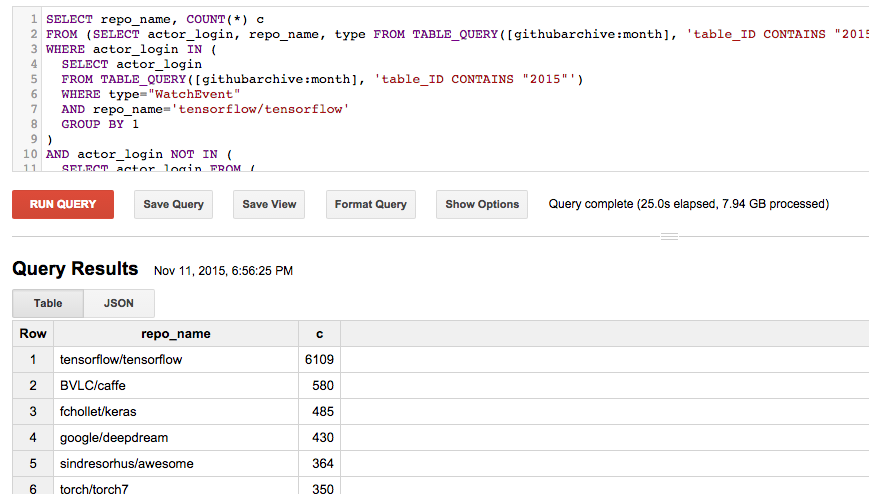The image size is (869, 494).
Task: Click line number 5 in the gutter
Action: (34, 79)
